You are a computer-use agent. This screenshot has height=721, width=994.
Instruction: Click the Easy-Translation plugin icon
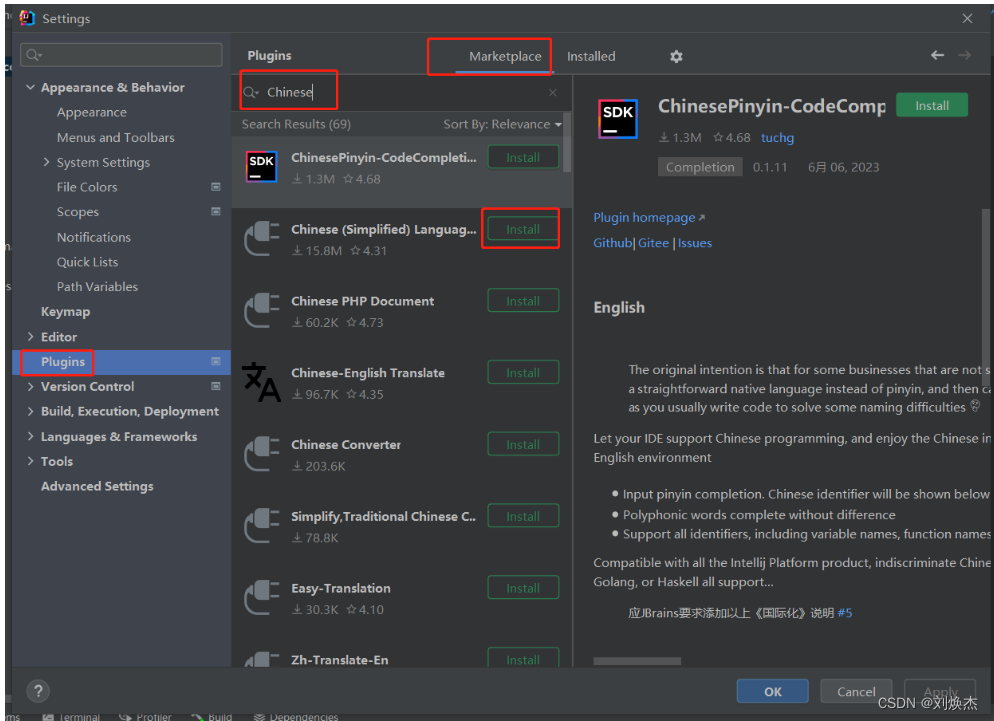262,597
